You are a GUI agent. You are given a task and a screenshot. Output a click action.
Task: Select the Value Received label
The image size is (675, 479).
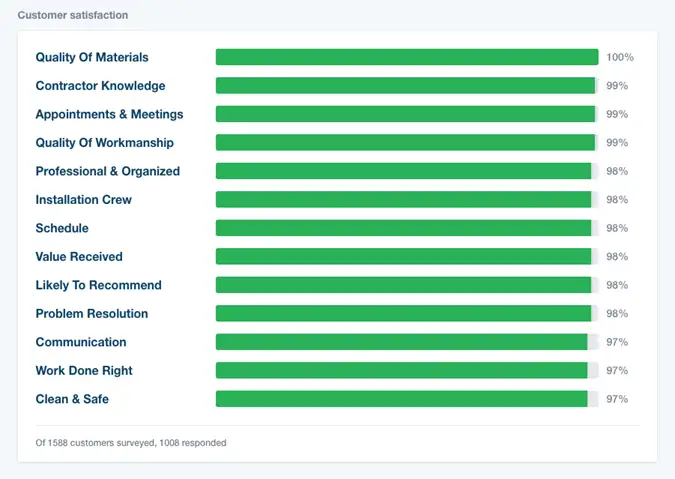79,257
